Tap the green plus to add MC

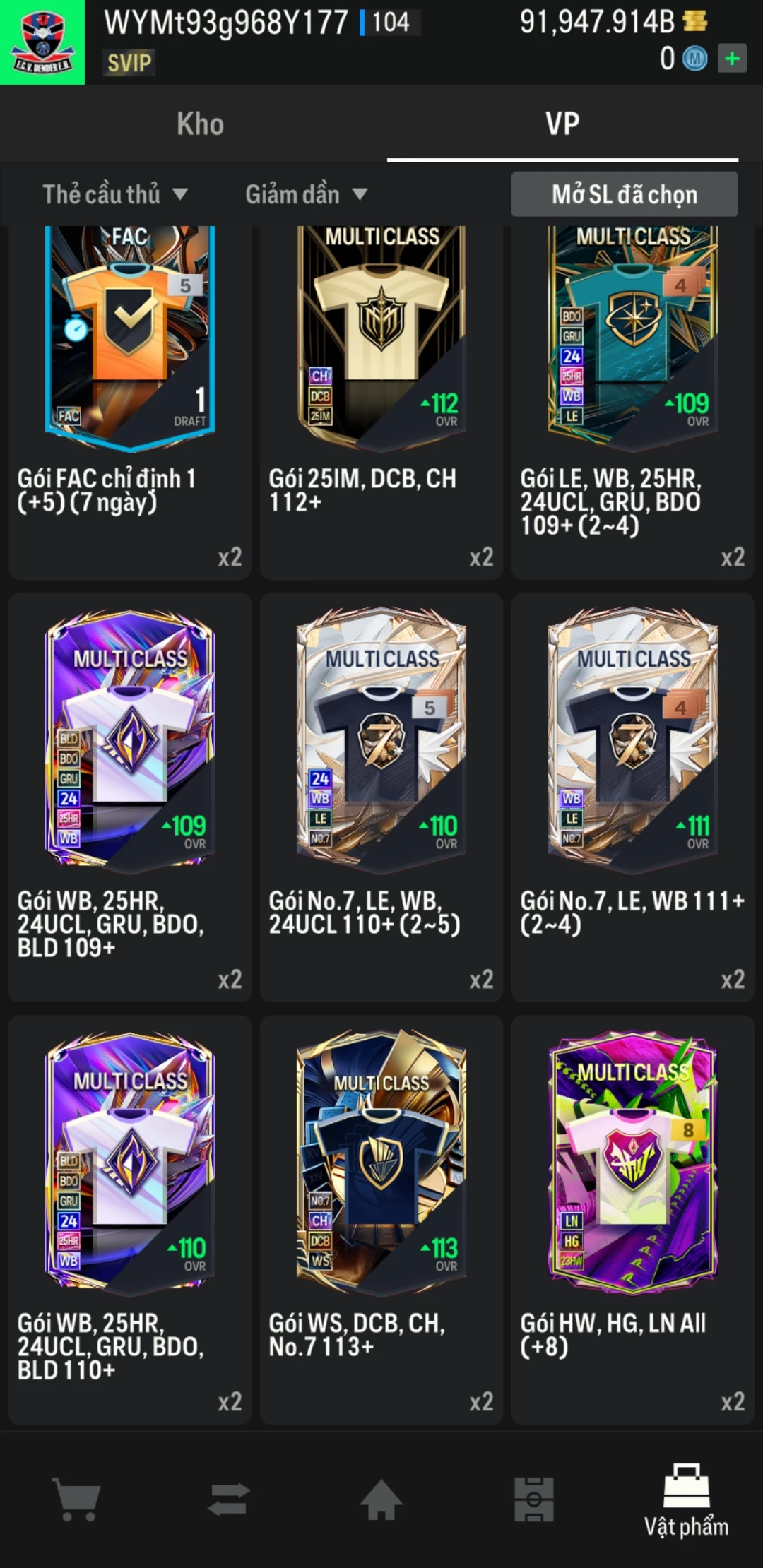[x=732, y=59]
